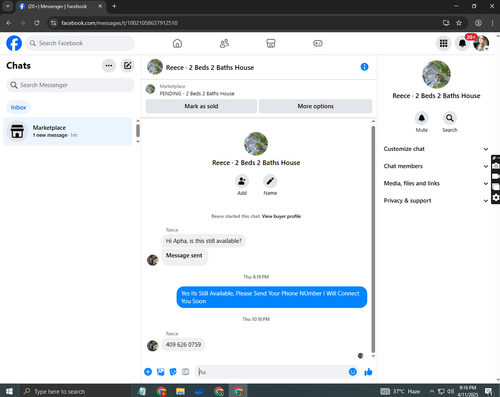
Task: Reload the page in the browser
Action: pos(37,23)
